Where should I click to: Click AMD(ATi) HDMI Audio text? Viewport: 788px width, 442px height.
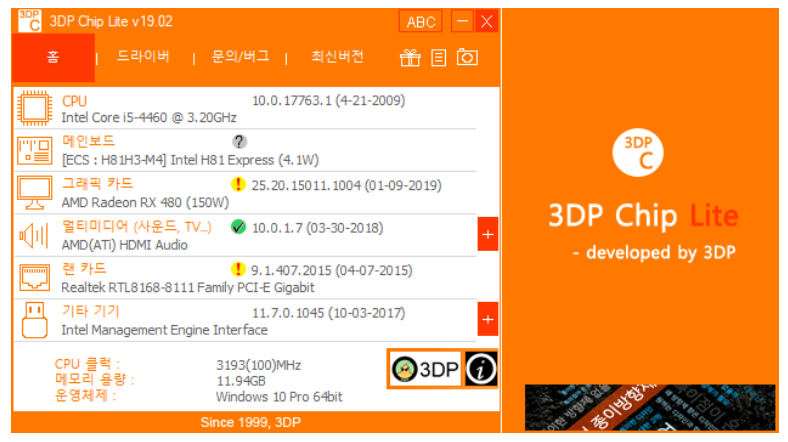tap(124, 245)
